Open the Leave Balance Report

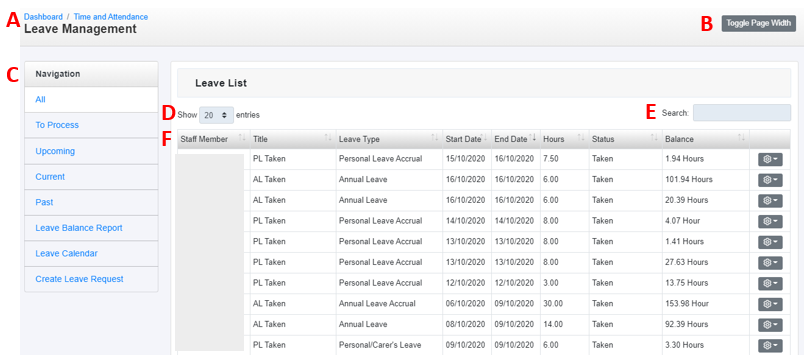click(91, 228)
